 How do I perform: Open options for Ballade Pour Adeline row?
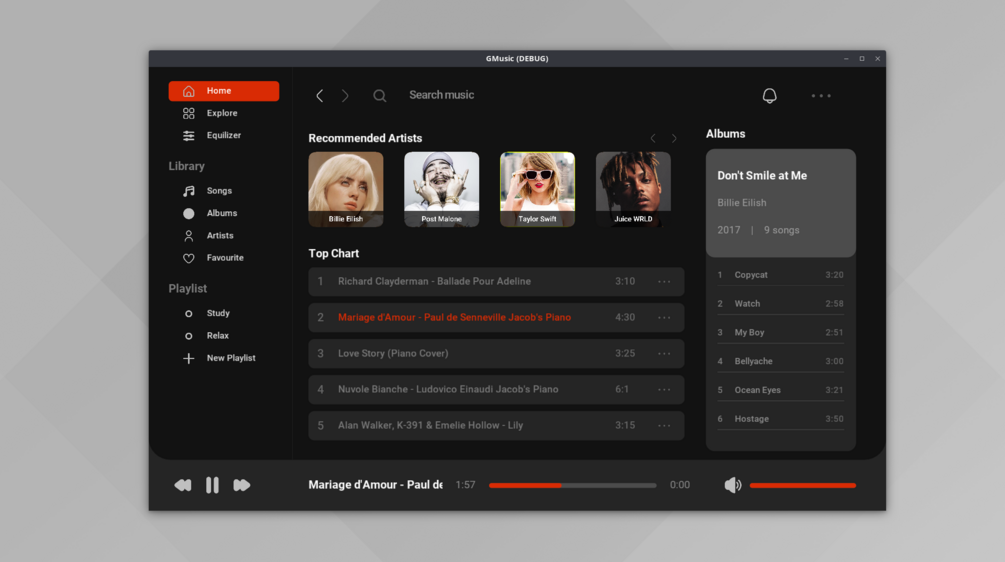click(664, 281)
